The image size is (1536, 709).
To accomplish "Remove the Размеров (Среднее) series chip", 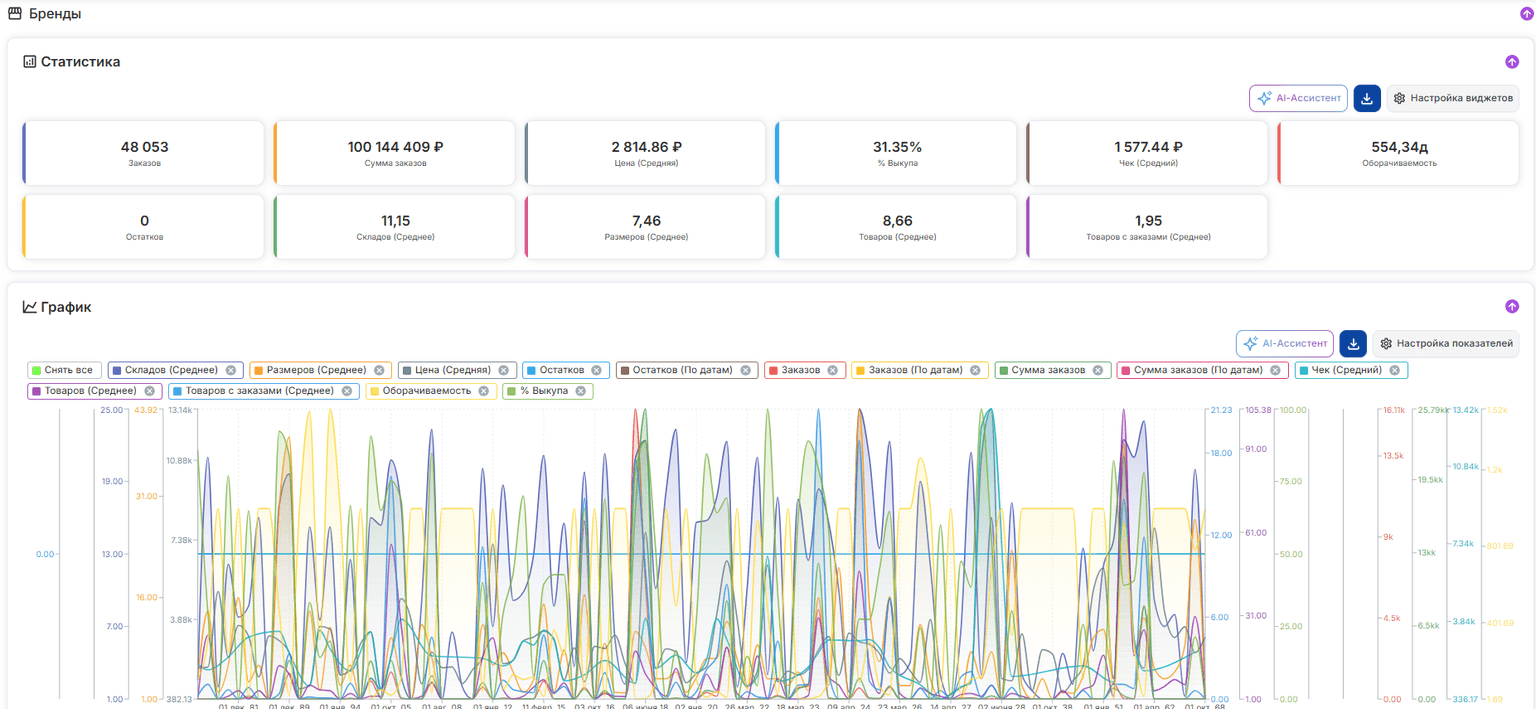I will (x=380, y=370).
